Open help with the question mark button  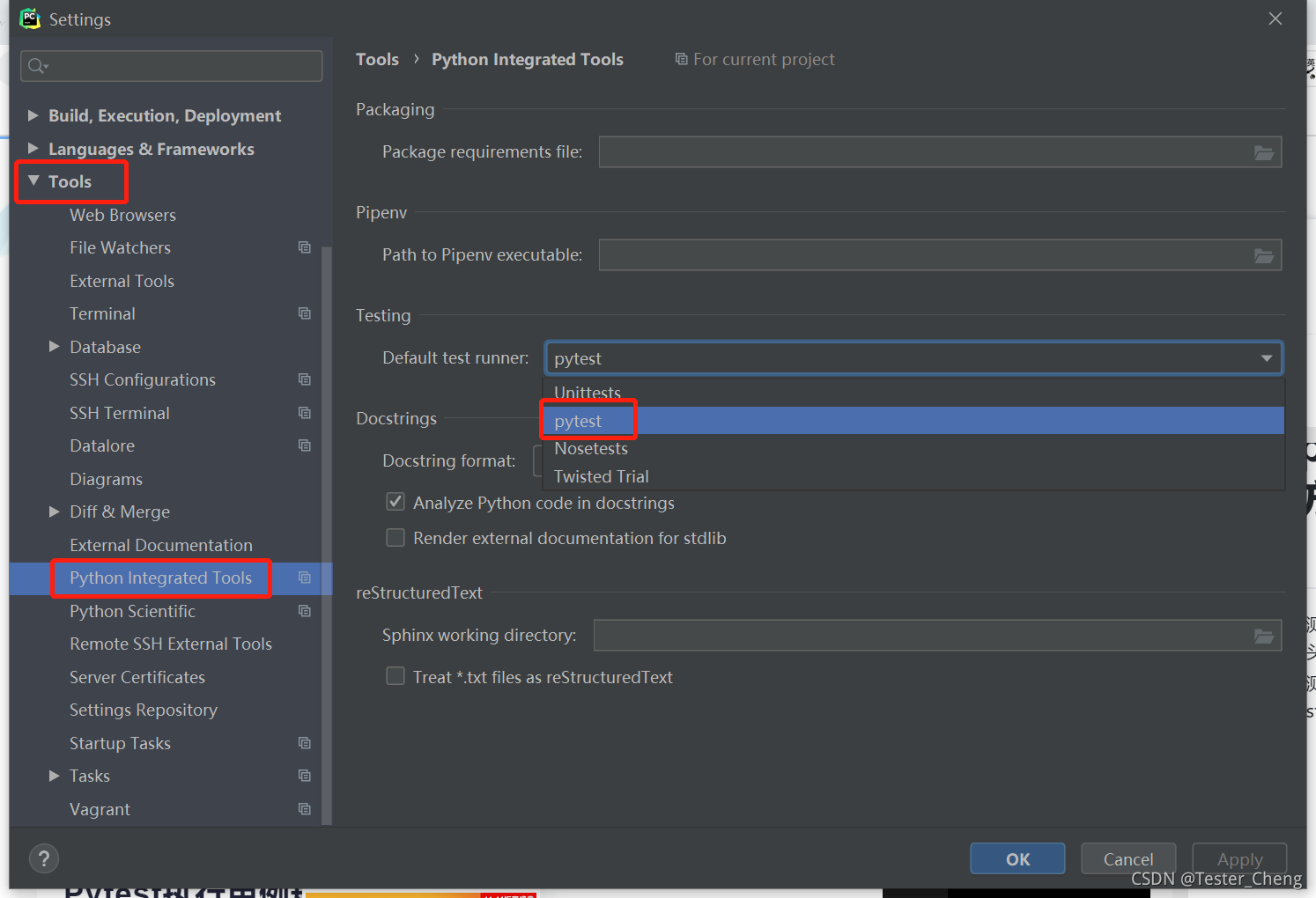coord(44,858)
